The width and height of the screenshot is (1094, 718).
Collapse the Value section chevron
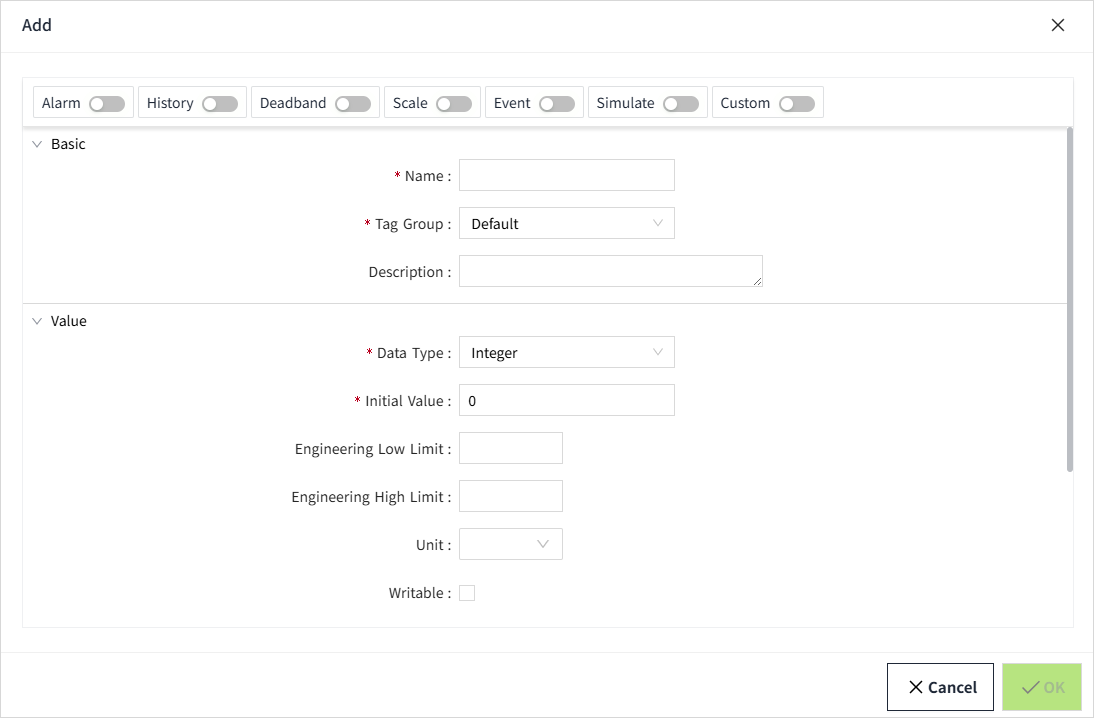37,321
